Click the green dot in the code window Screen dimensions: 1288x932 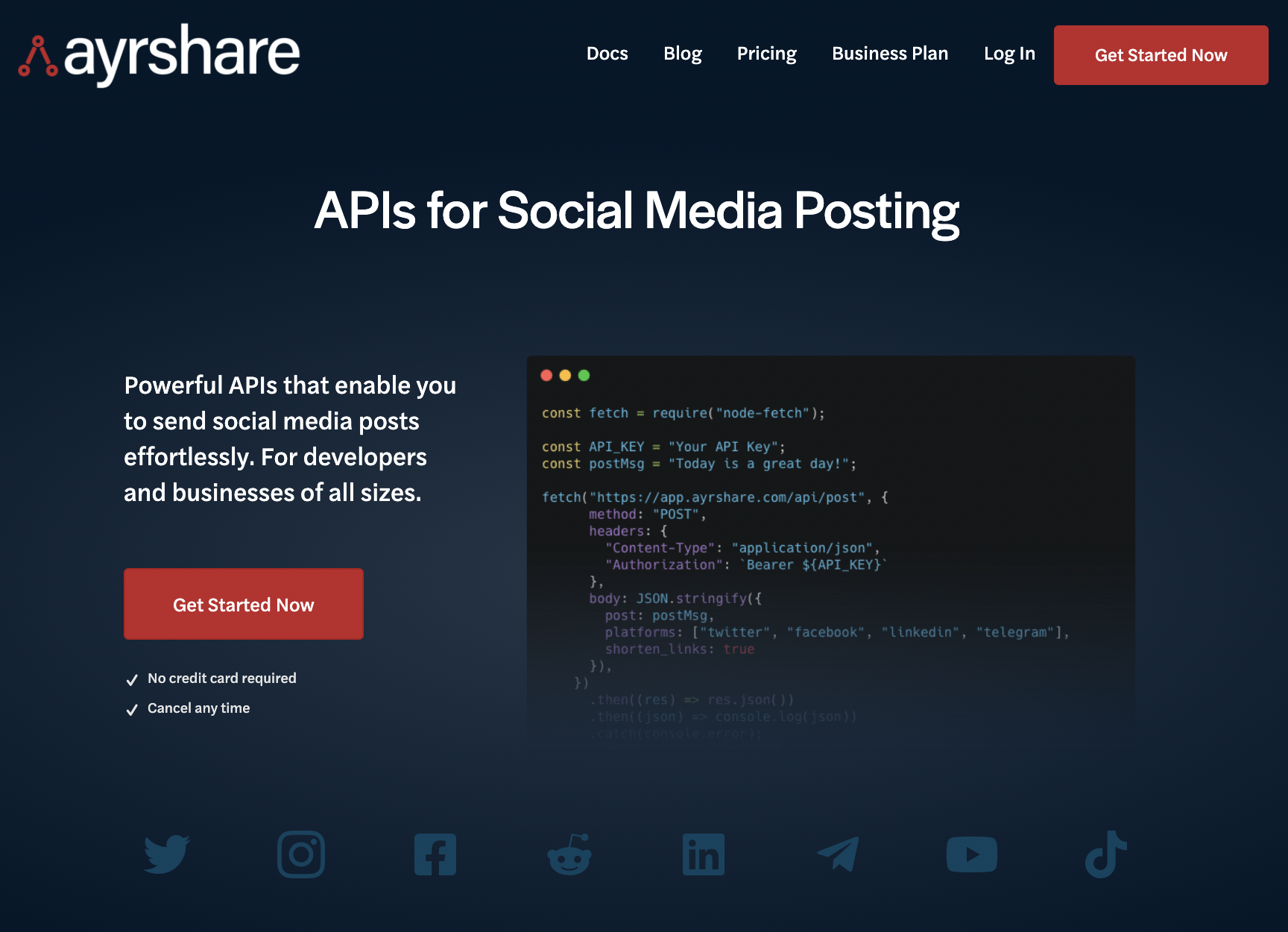tap(584, 375)
